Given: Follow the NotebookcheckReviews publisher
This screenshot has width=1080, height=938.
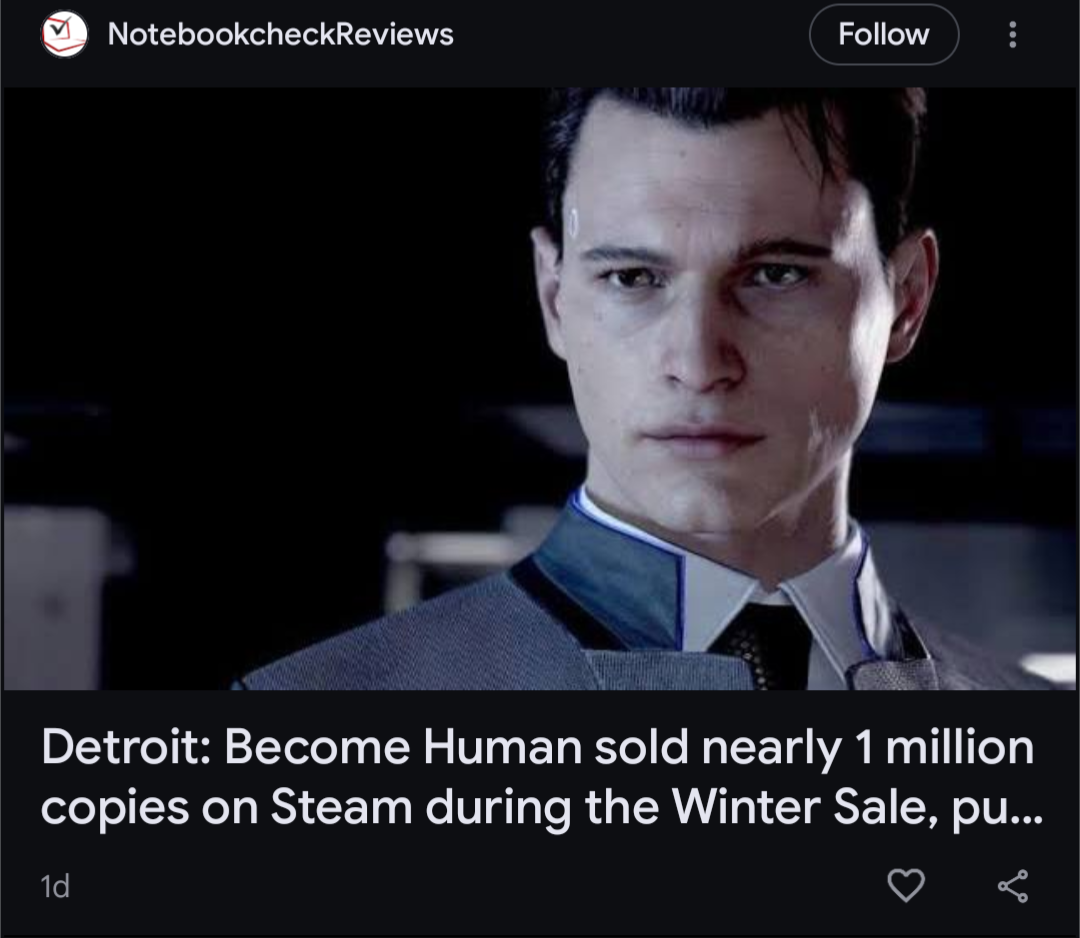Looking at the screenshot, I should tap(884, 34).
